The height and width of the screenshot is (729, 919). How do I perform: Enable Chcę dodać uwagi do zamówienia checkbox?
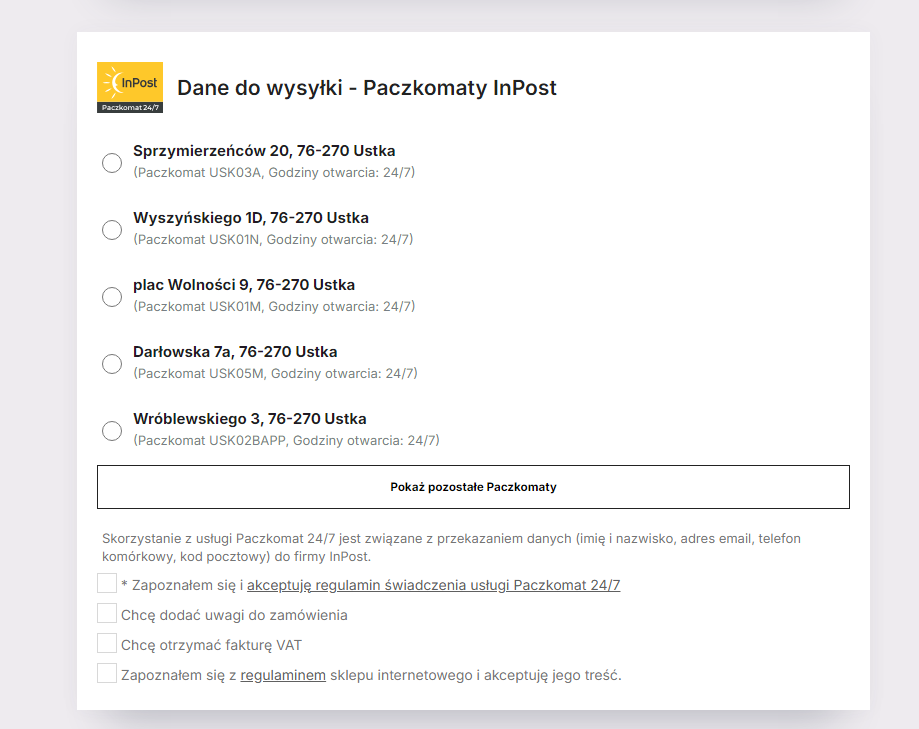point(107,614)
